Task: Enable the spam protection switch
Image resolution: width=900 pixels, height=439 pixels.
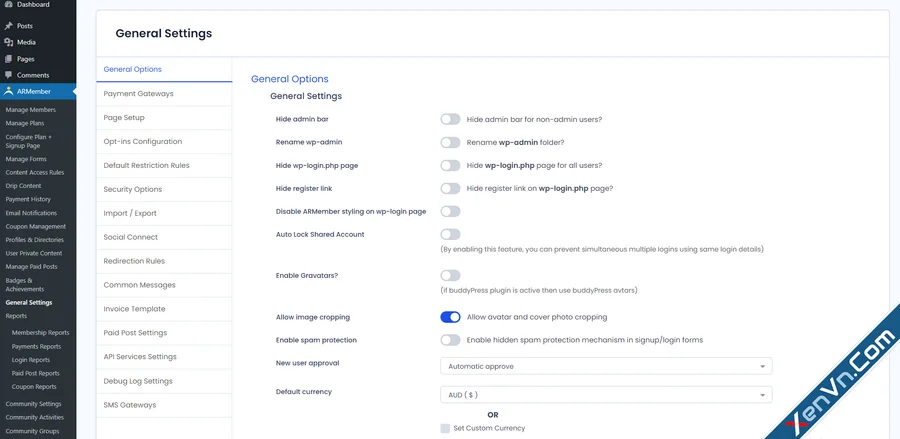Action: point(451,340)
